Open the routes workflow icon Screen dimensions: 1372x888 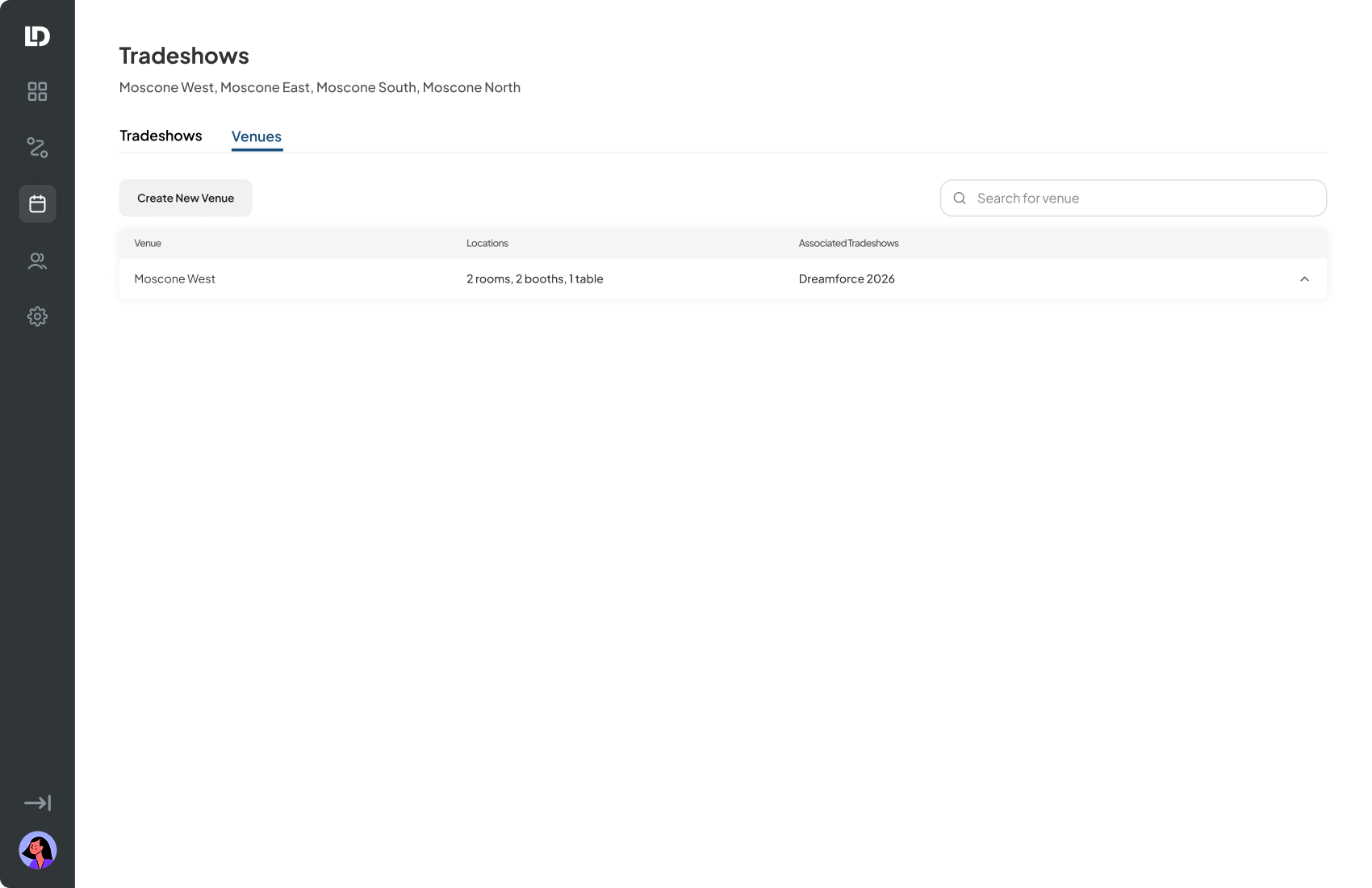tap(37, 147)
